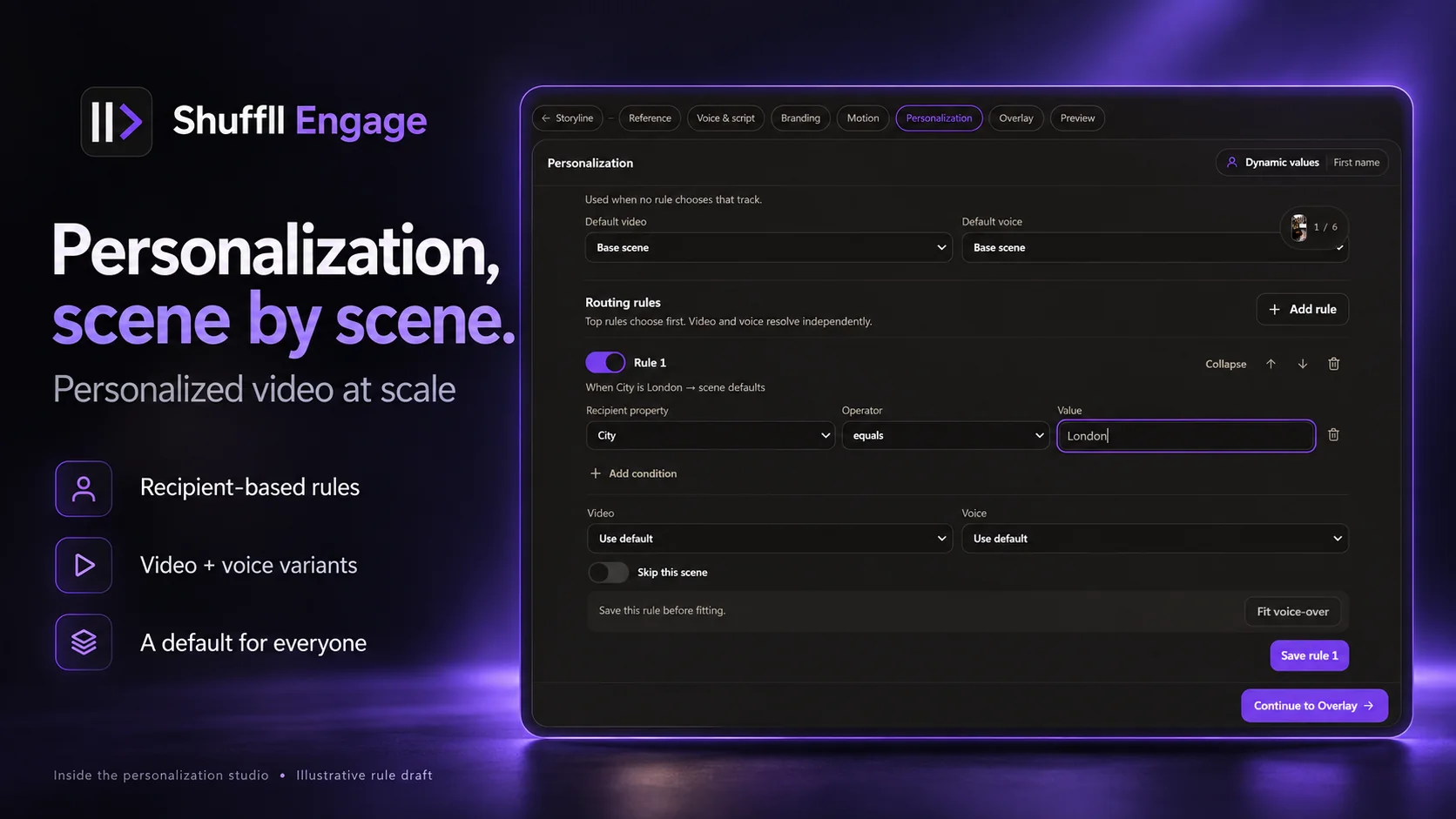Click Add condition

tap(633, 473)
